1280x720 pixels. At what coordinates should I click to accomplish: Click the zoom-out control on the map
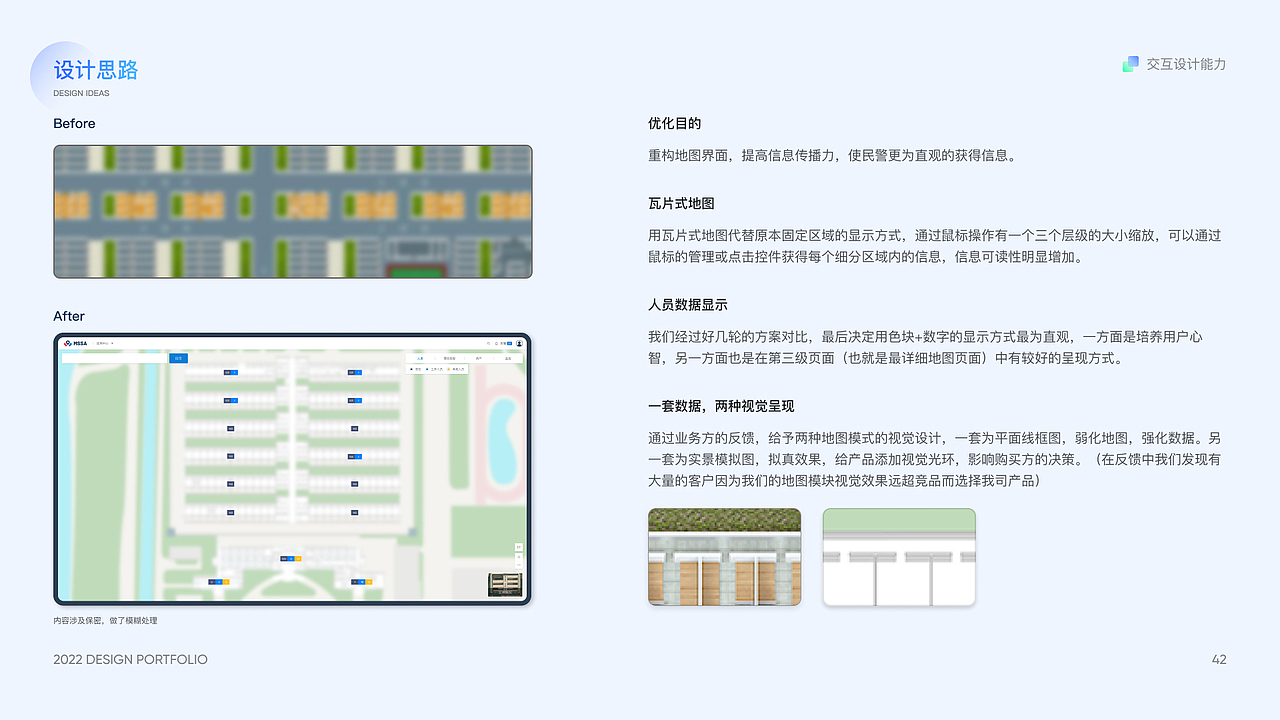[519, 565]
